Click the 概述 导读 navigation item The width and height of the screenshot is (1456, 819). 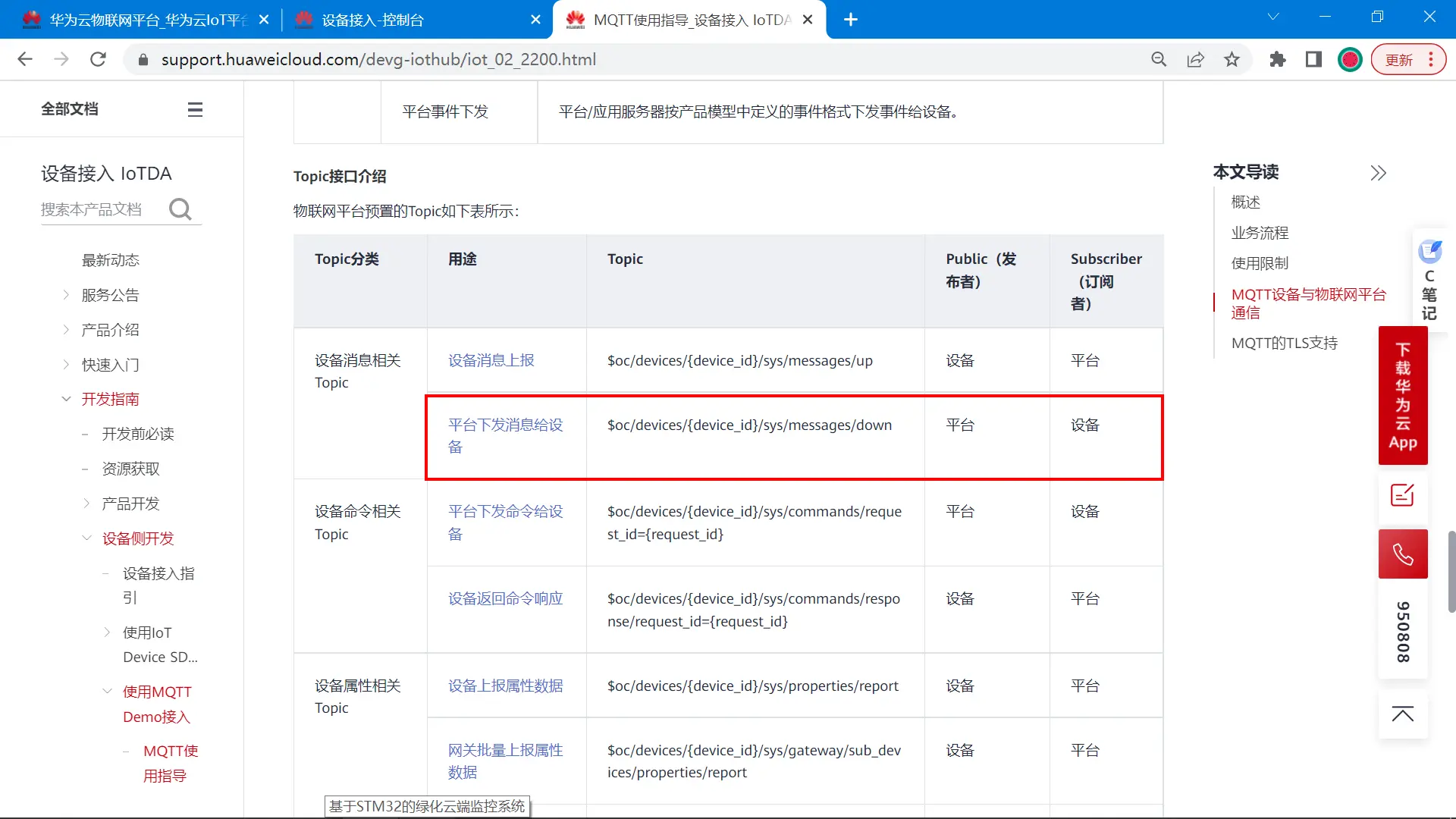pos(1247,202)
